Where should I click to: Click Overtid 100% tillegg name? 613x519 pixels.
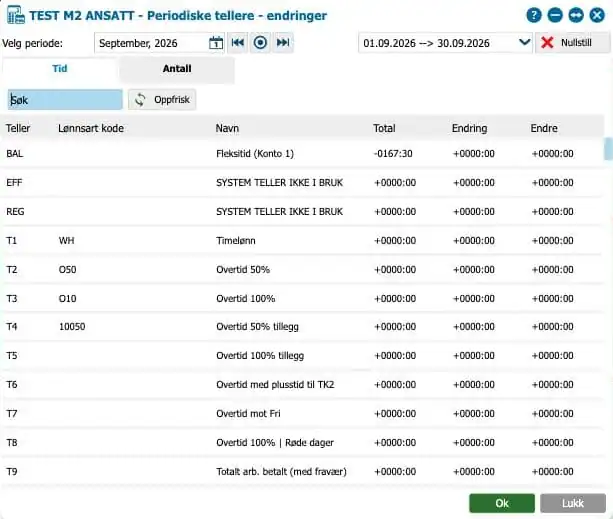(x=260, y=355)
